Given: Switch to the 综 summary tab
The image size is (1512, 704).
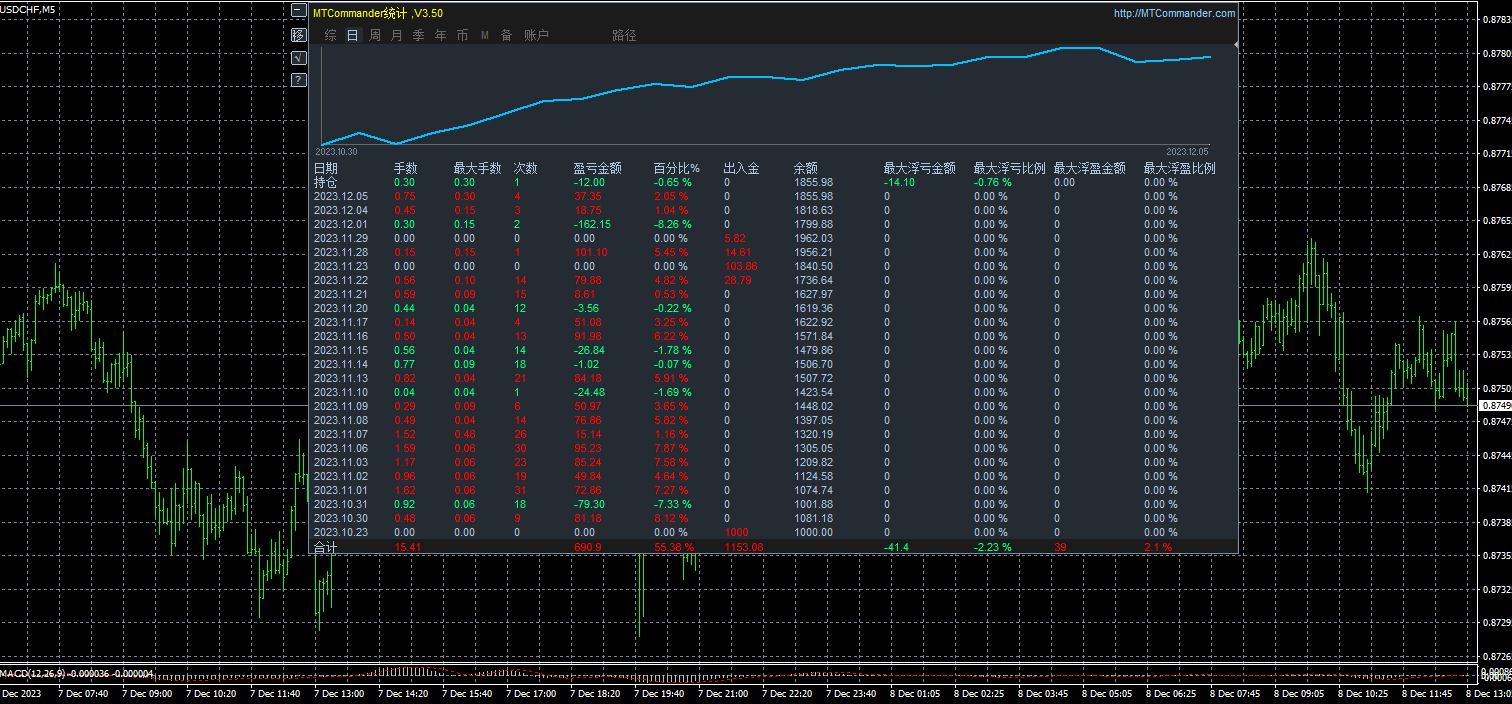Looking at the screenshot, I should coord(330,36).
